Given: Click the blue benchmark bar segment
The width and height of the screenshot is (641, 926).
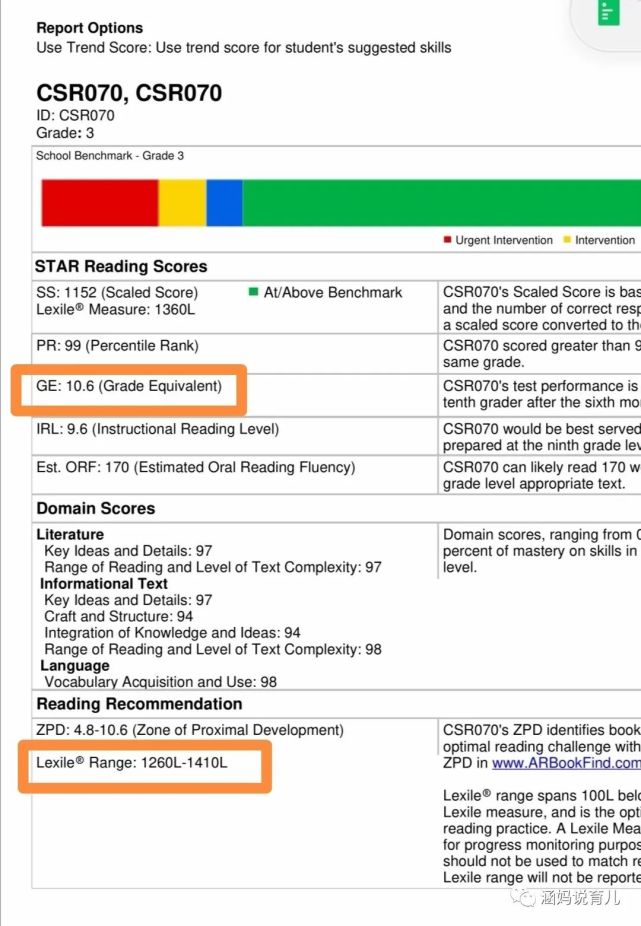Looking at the screenshot, I should pos(224,203).
